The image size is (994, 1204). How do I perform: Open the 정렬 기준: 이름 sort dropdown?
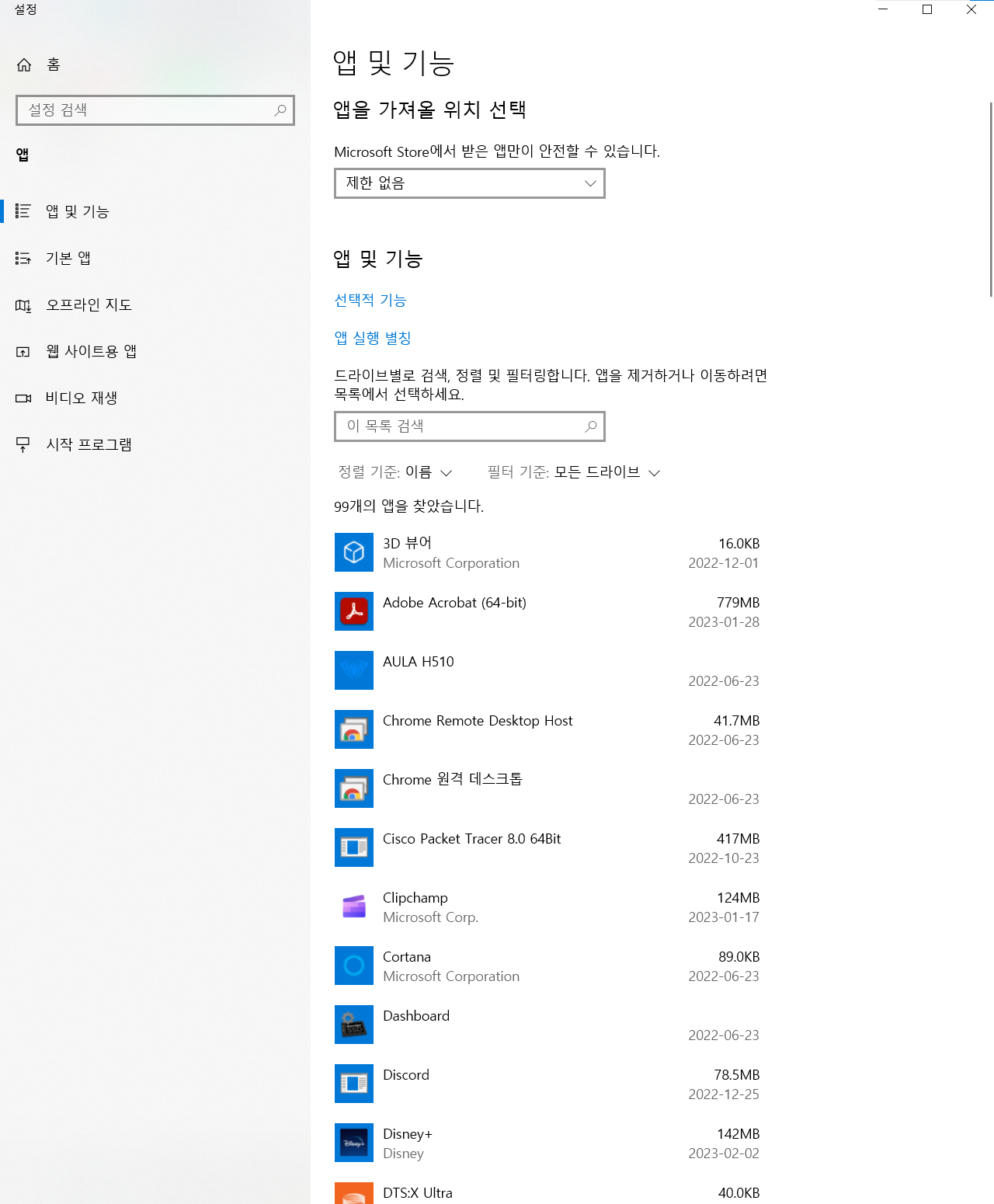coord(395,472)
